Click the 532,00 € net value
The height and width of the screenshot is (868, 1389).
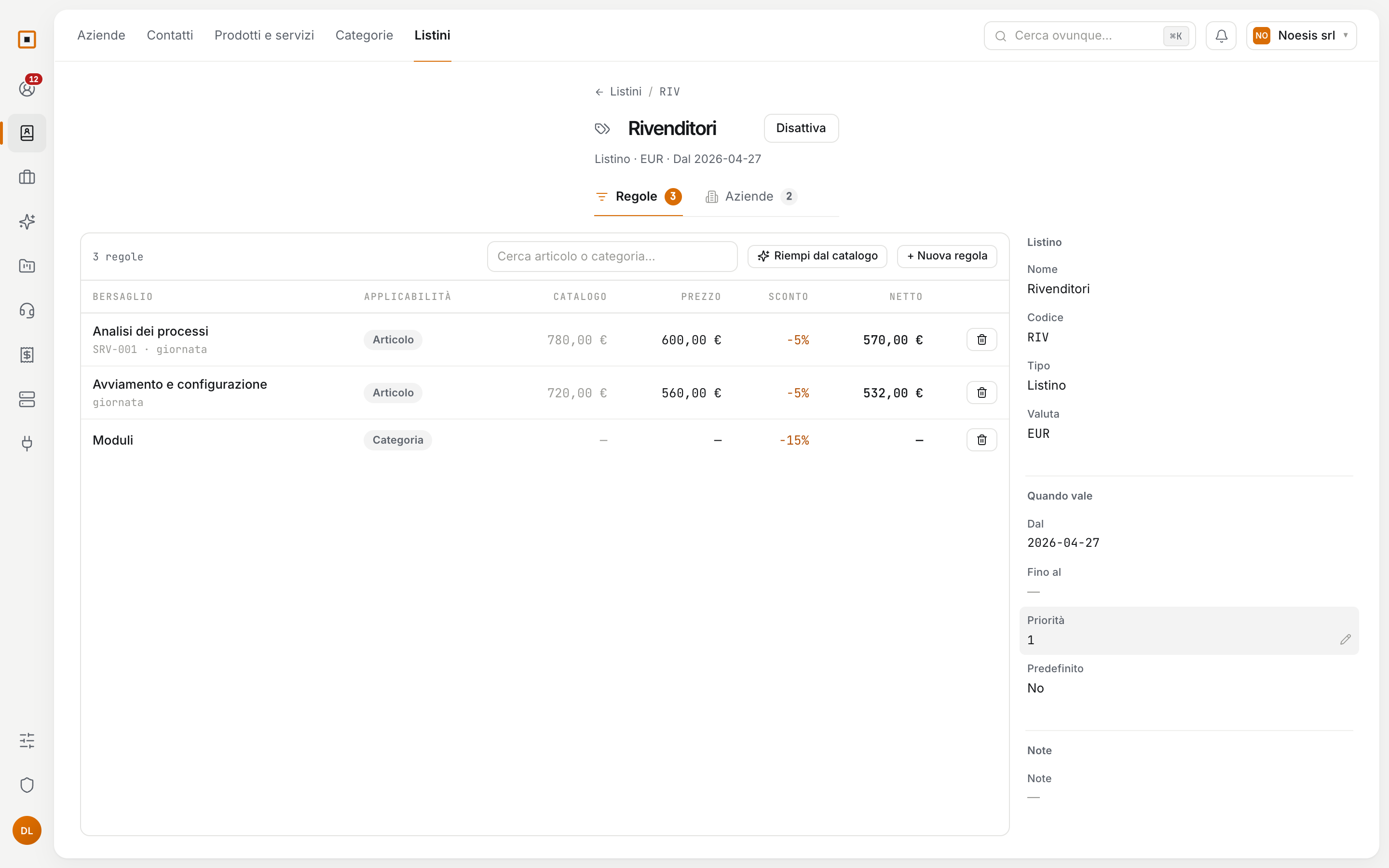[x=893, y=393]
